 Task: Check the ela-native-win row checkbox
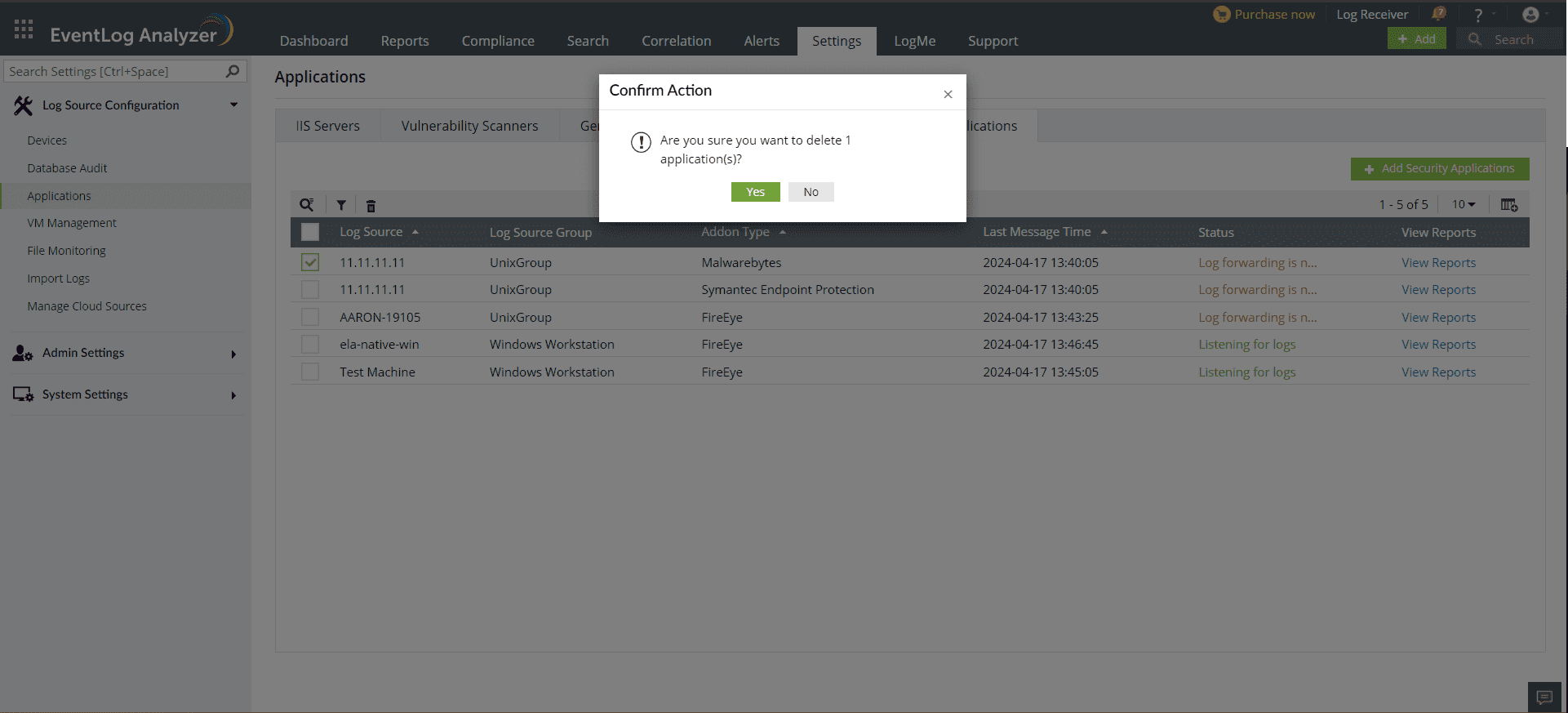[x=310, y=344]
